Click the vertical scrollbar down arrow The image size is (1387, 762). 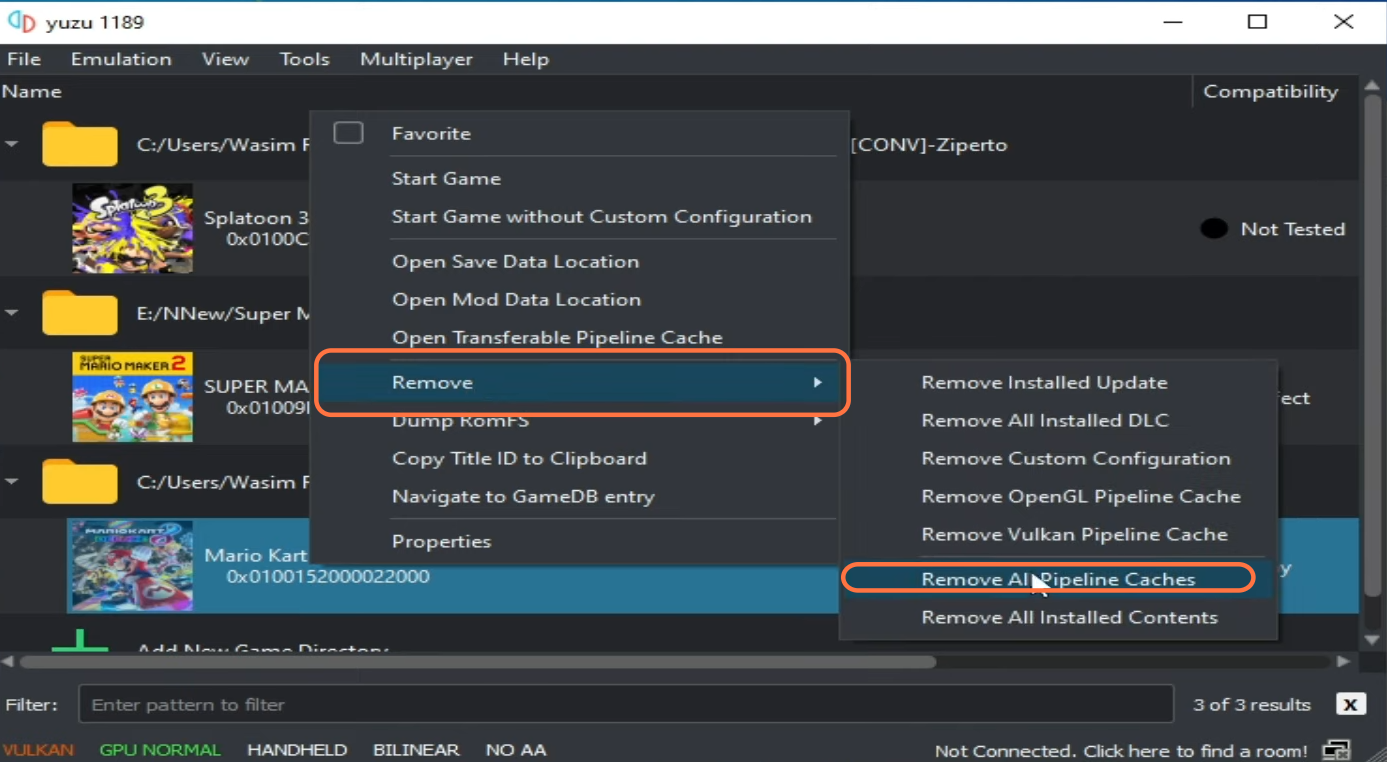(1372, 640)
